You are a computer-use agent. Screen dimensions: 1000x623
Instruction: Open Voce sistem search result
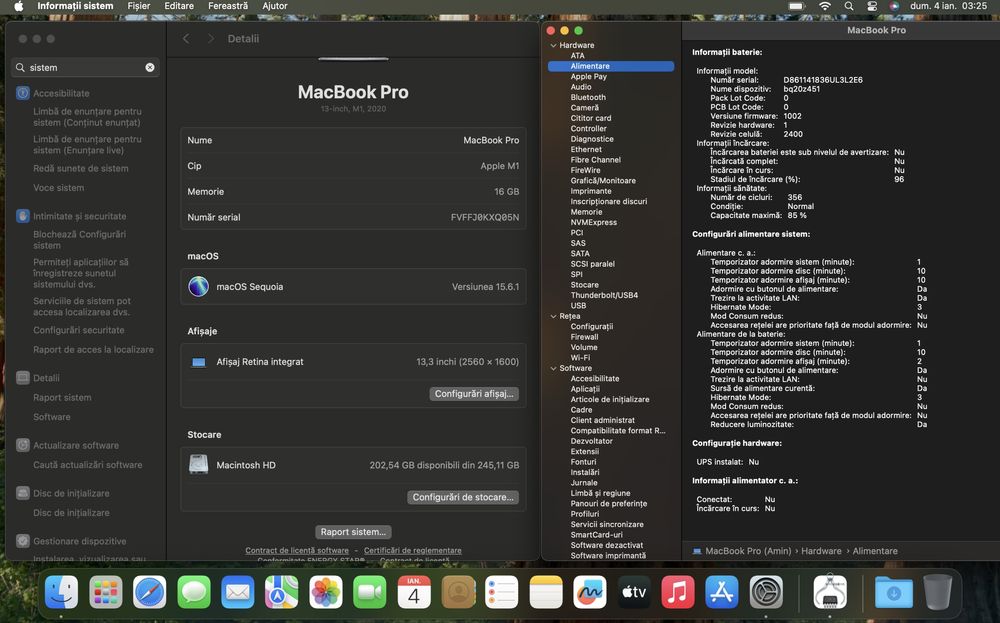[58, 187]
